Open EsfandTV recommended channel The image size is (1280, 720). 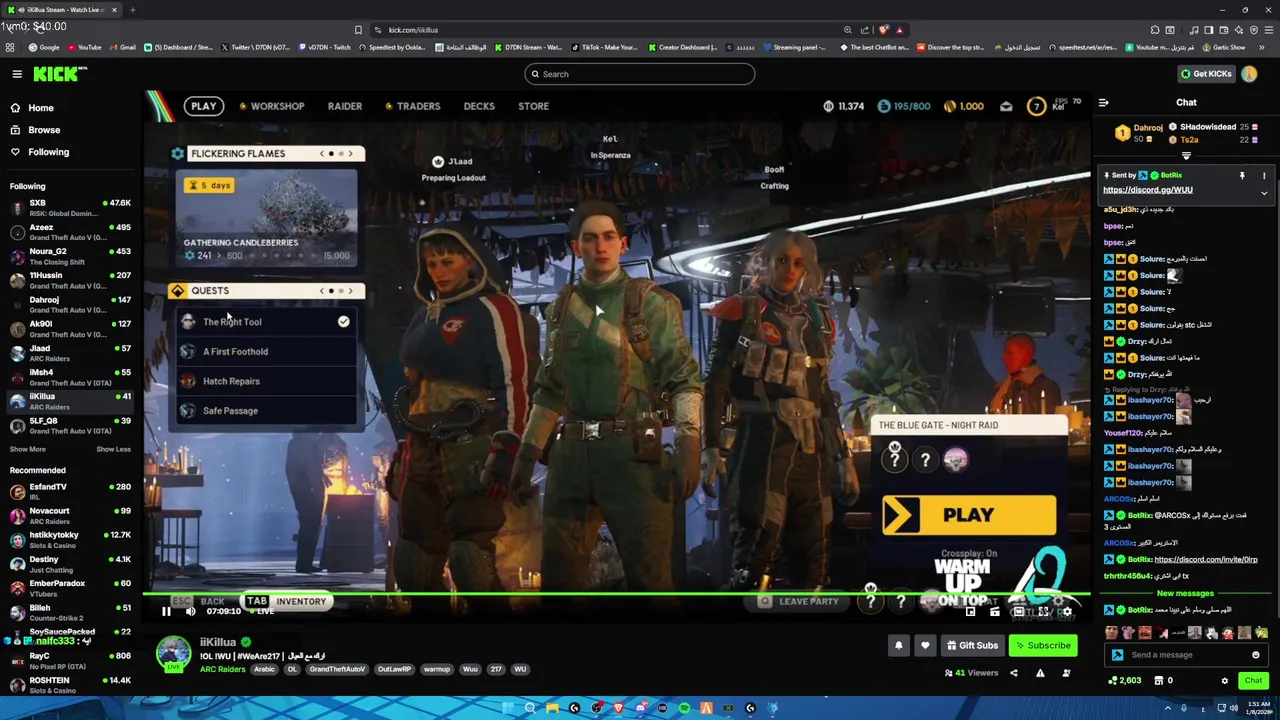coord(70,491)
